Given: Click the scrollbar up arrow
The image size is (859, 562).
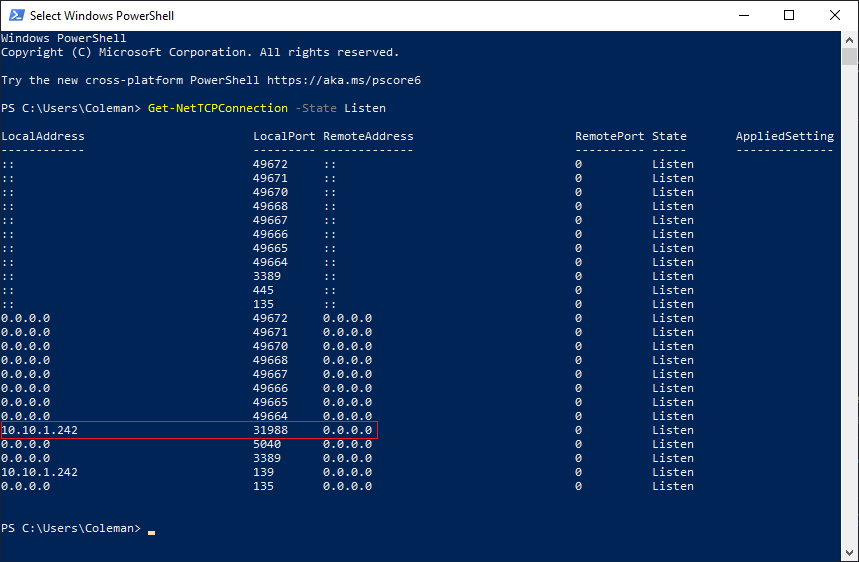Looking at the screenshot, I should tap(850, 38).
